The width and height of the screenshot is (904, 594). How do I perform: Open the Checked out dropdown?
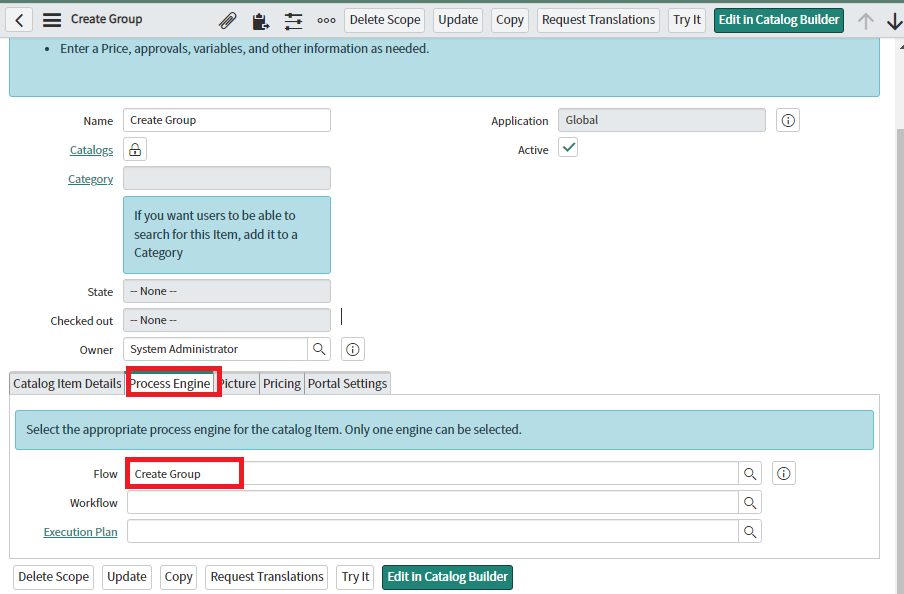pos(227,320)
